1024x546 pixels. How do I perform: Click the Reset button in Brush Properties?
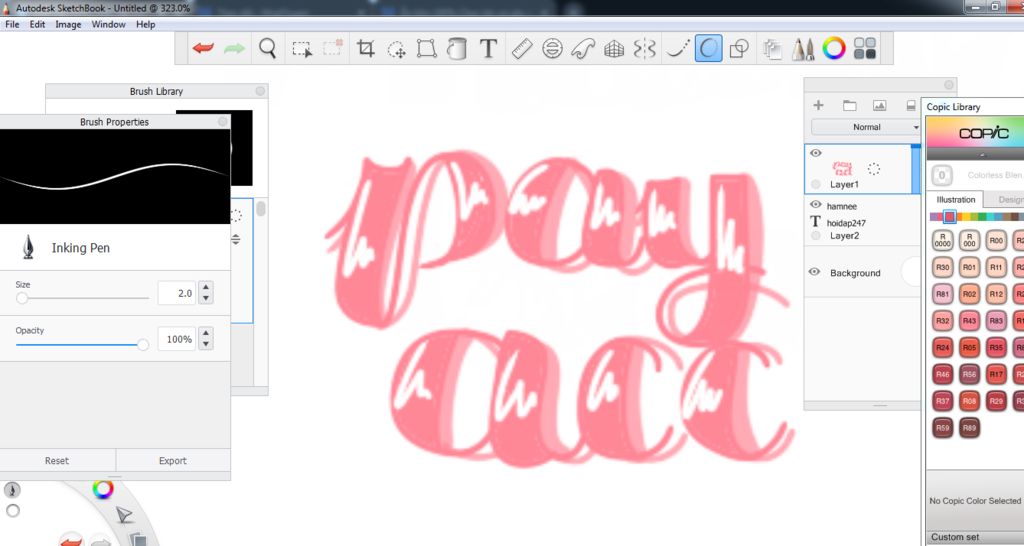[x=57, y=460]
